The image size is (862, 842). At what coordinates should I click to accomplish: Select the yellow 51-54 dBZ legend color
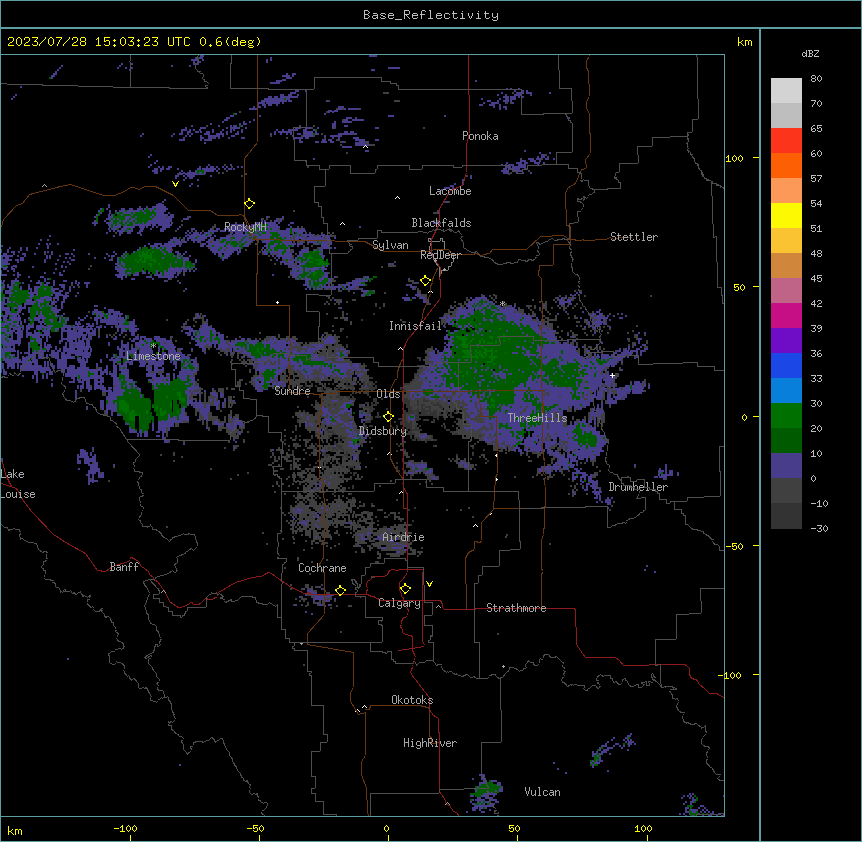[786, 215]
